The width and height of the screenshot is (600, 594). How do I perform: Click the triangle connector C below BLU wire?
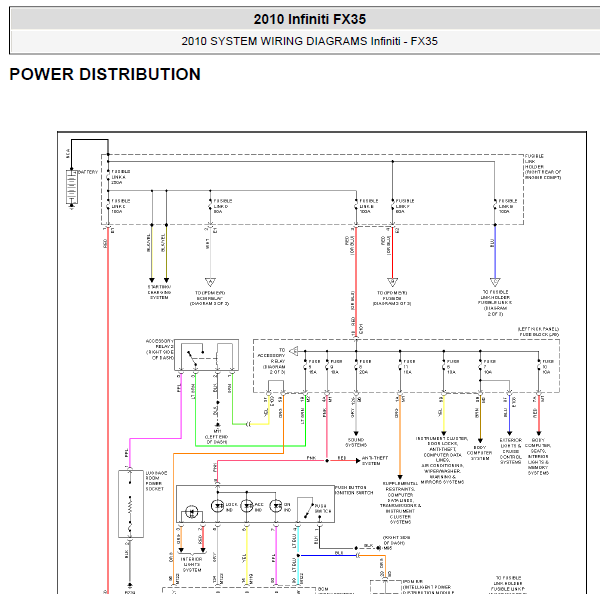(495, 282)
